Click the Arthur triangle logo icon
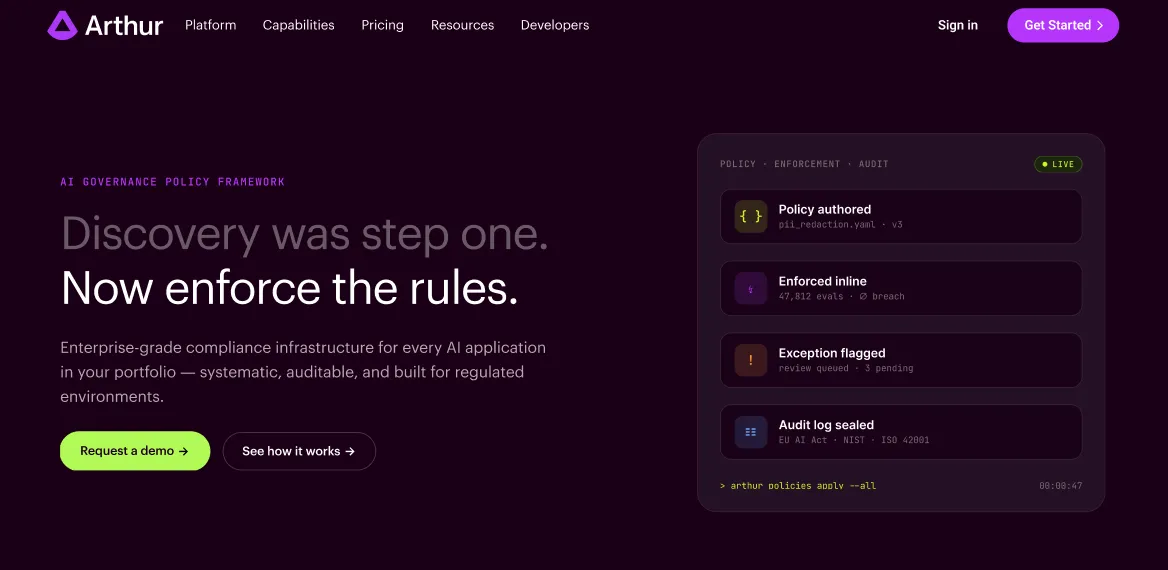The image size is (1168, 570). coord(63,25)
